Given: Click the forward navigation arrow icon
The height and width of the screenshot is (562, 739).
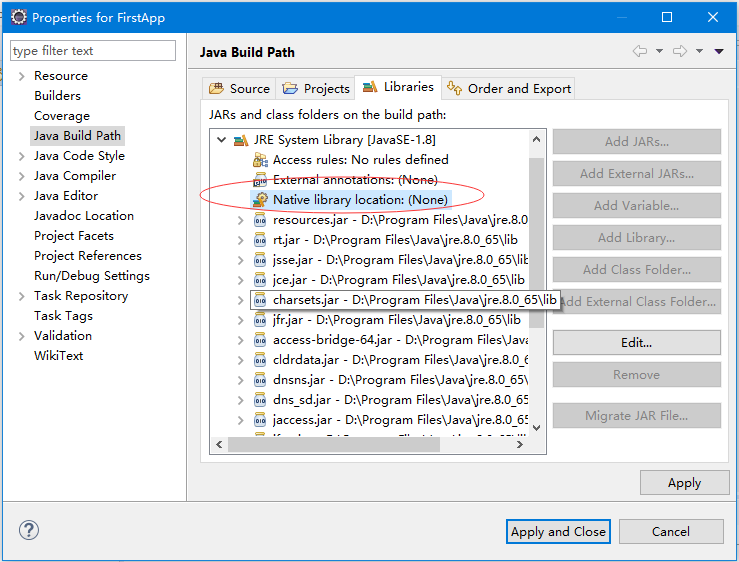Looking at the screenshot, I should click(x=680, y=51).
